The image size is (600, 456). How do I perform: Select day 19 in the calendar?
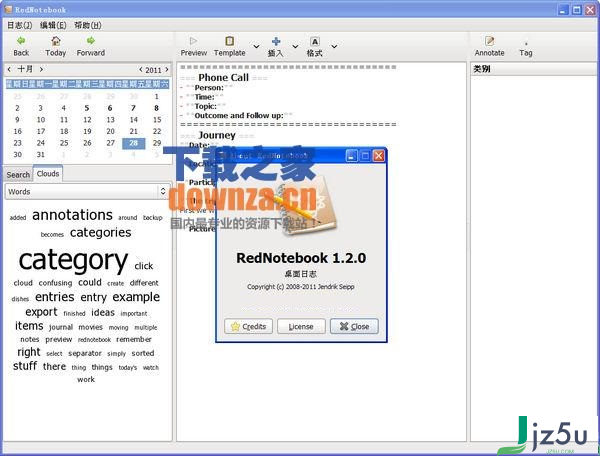pyautogui.click(x=87, y=131)
